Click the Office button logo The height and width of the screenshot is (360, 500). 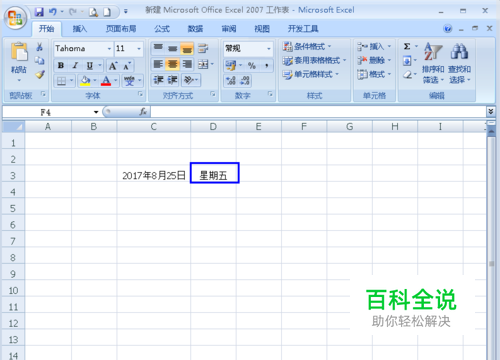point(15,17)
